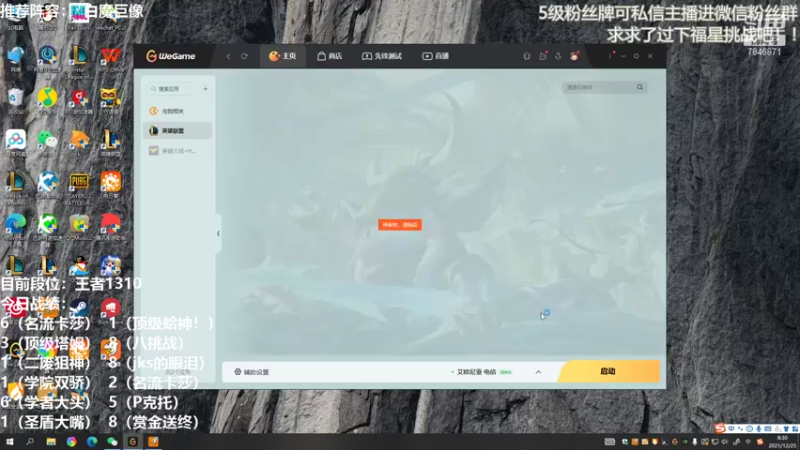Open the WeGame download manager arrow icon
This screenshot has width=800, height=450.
point(558,56)
